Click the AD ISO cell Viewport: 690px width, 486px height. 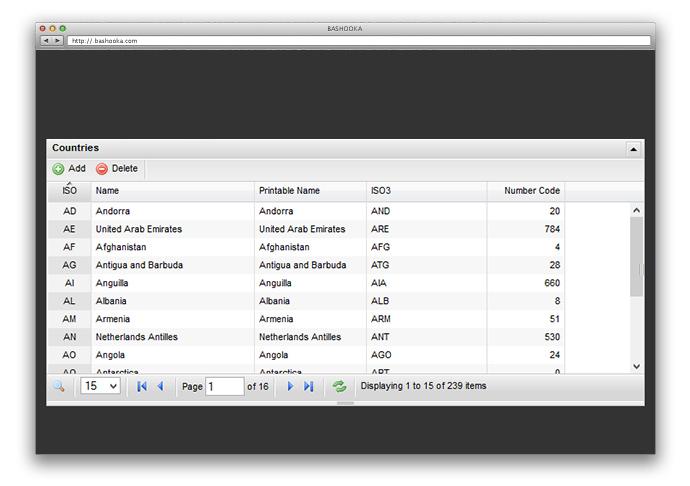coord(70,211)
